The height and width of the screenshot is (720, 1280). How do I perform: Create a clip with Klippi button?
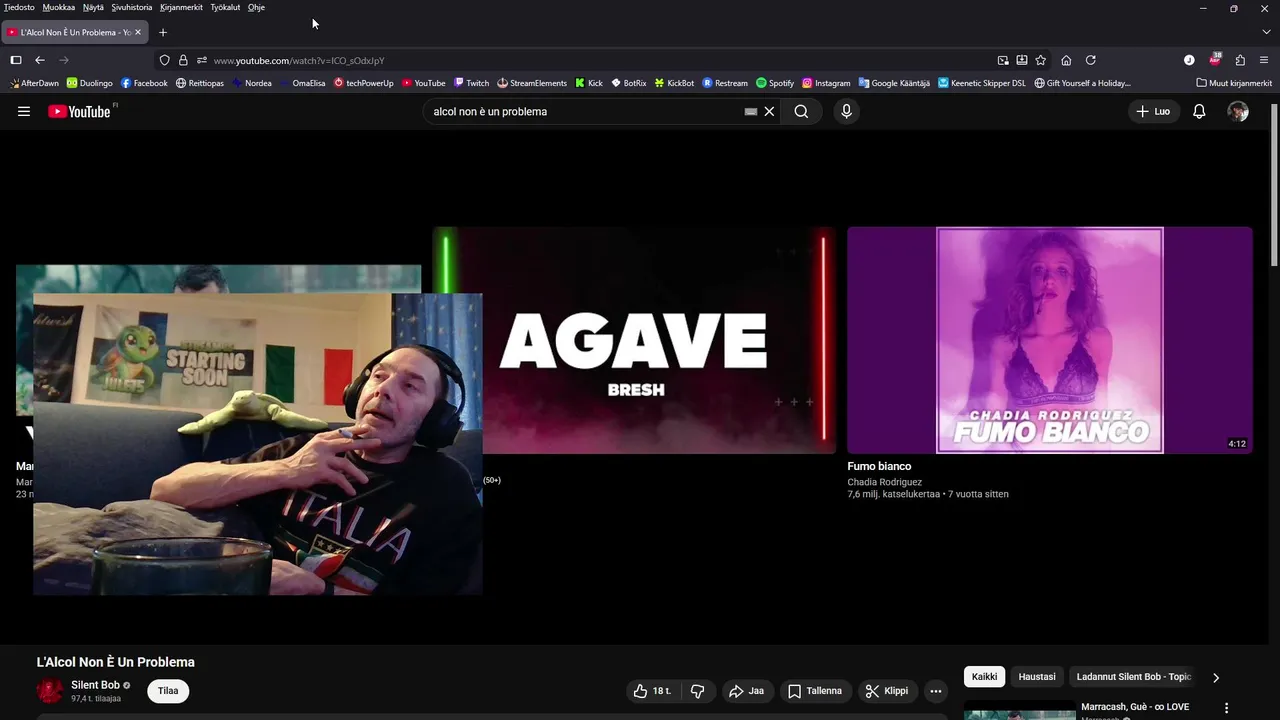point(887,691)
